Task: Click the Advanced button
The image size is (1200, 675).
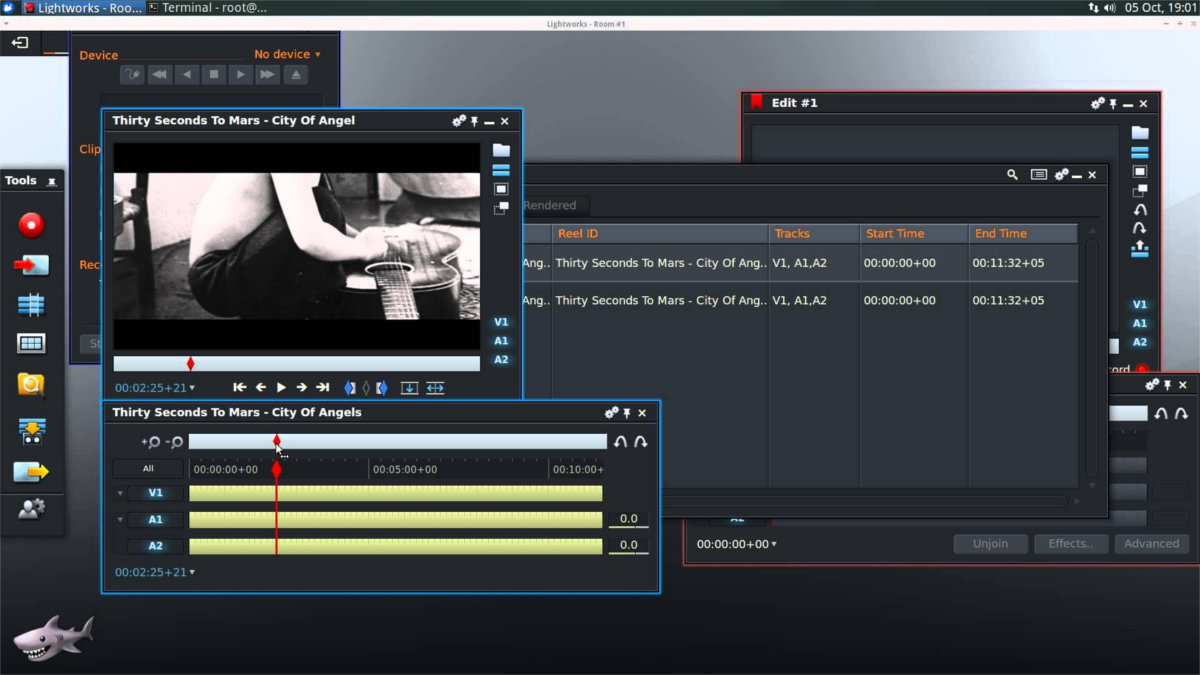Action: pos(1151,544)
